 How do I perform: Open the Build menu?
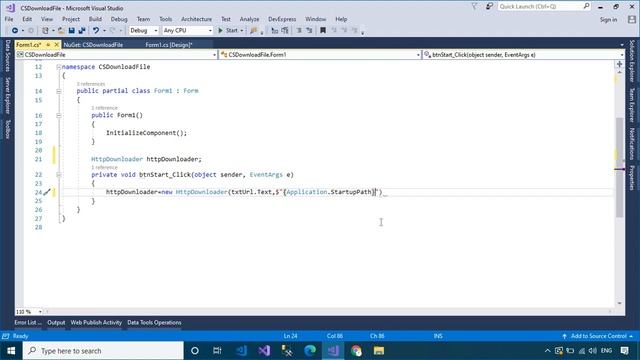click(95, 19)
